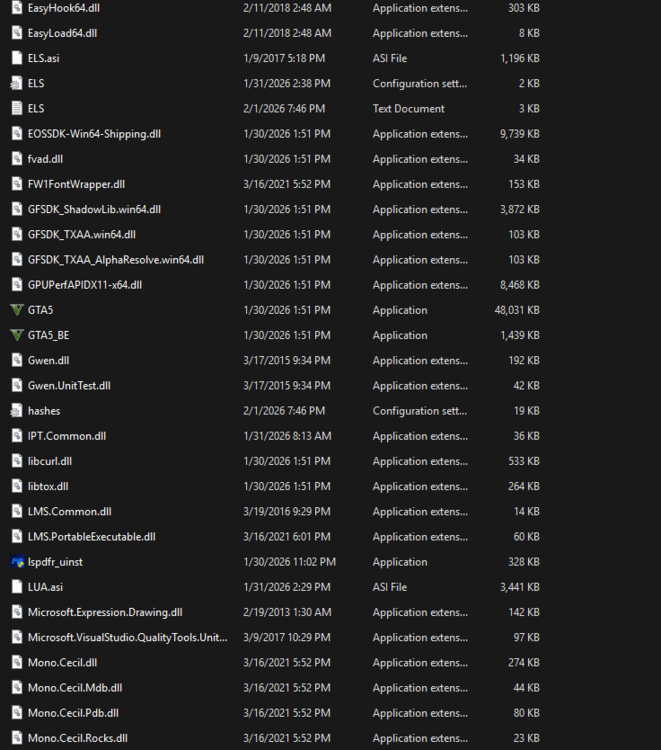Click the 9,739 KB size value

click(x=520, y=134)
